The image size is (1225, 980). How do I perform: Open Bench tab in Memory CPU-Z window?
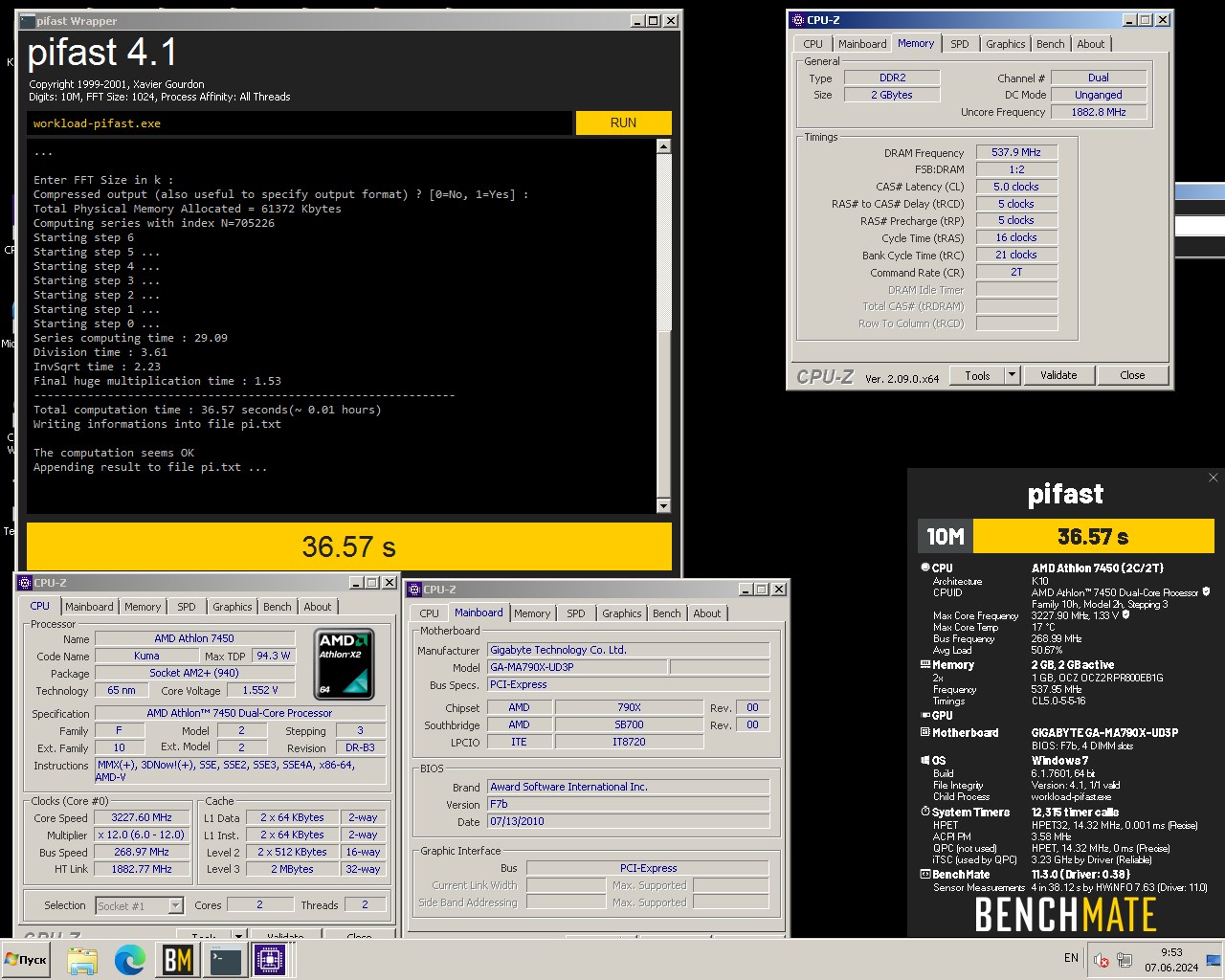[1050, 44]
